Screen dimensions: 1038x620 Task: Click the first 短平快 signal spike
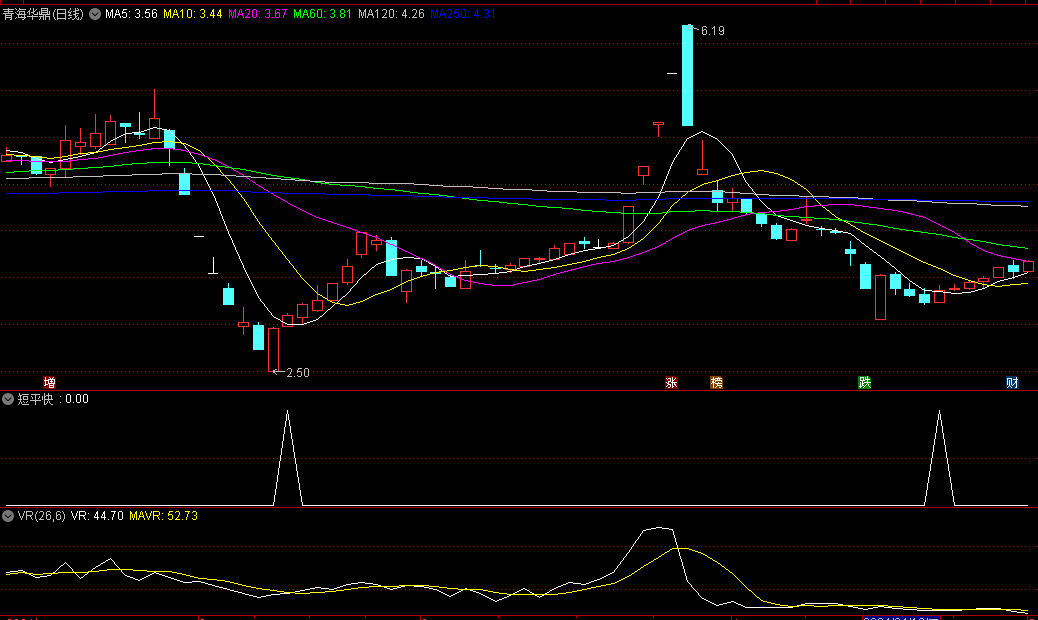(288, 413)
